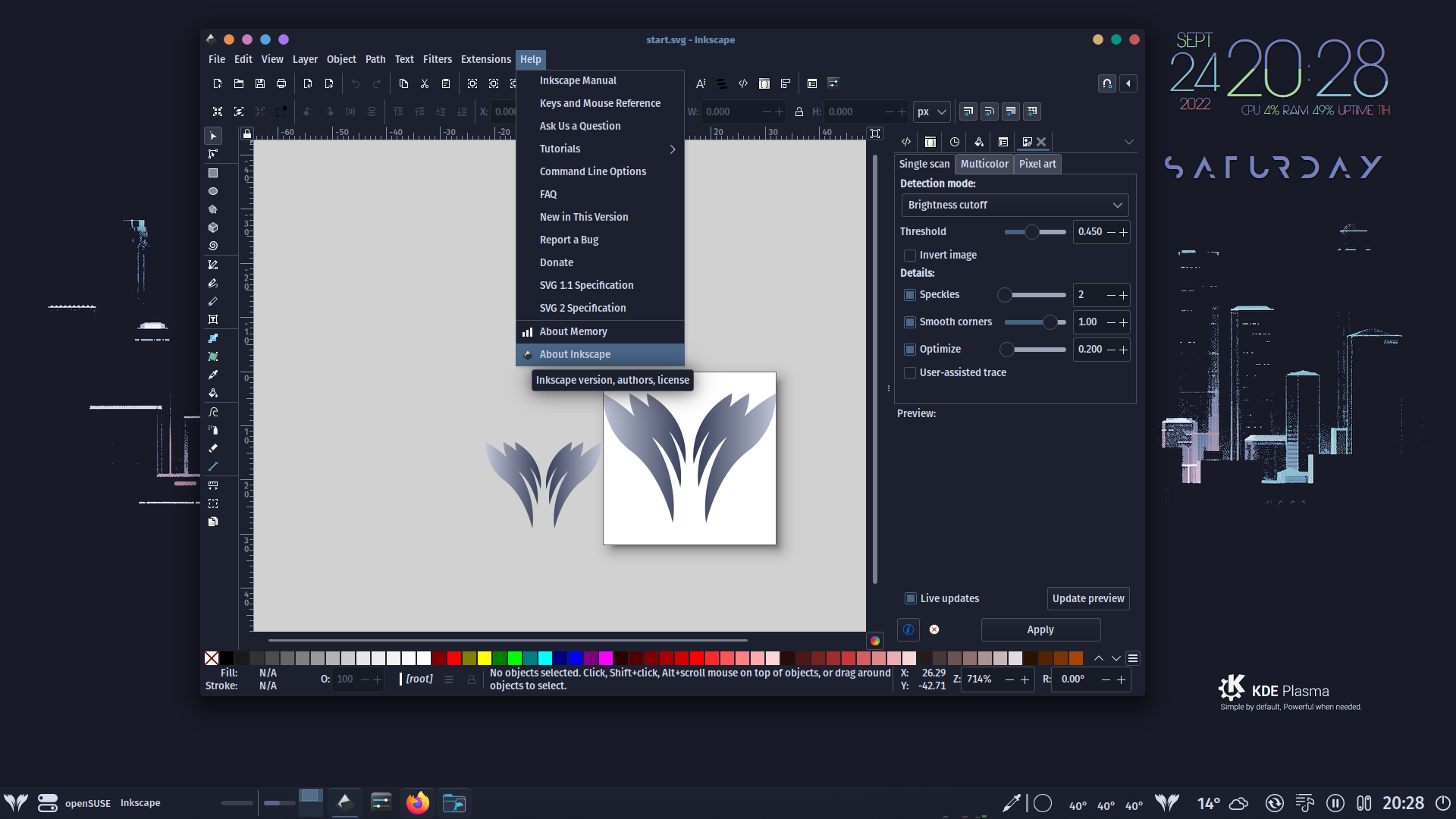Select the Text tool in toolbox
The width and height of the screenshot is (1456, 819).
pos(213,319)
